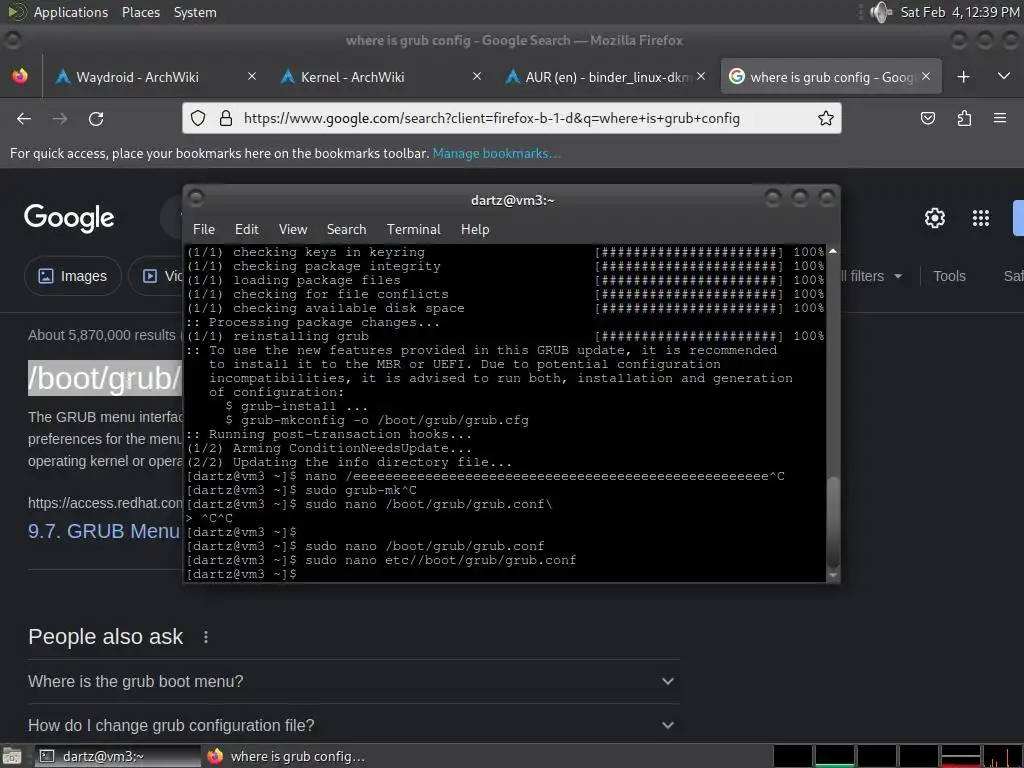
Task: Click the Firefox forward arrow
Action: [x=60, y=119]
